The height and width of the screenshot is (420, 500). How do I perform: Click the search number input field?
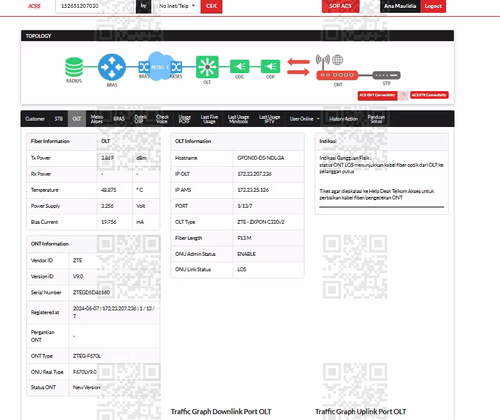pyautogui.click(x=95, y=6)
